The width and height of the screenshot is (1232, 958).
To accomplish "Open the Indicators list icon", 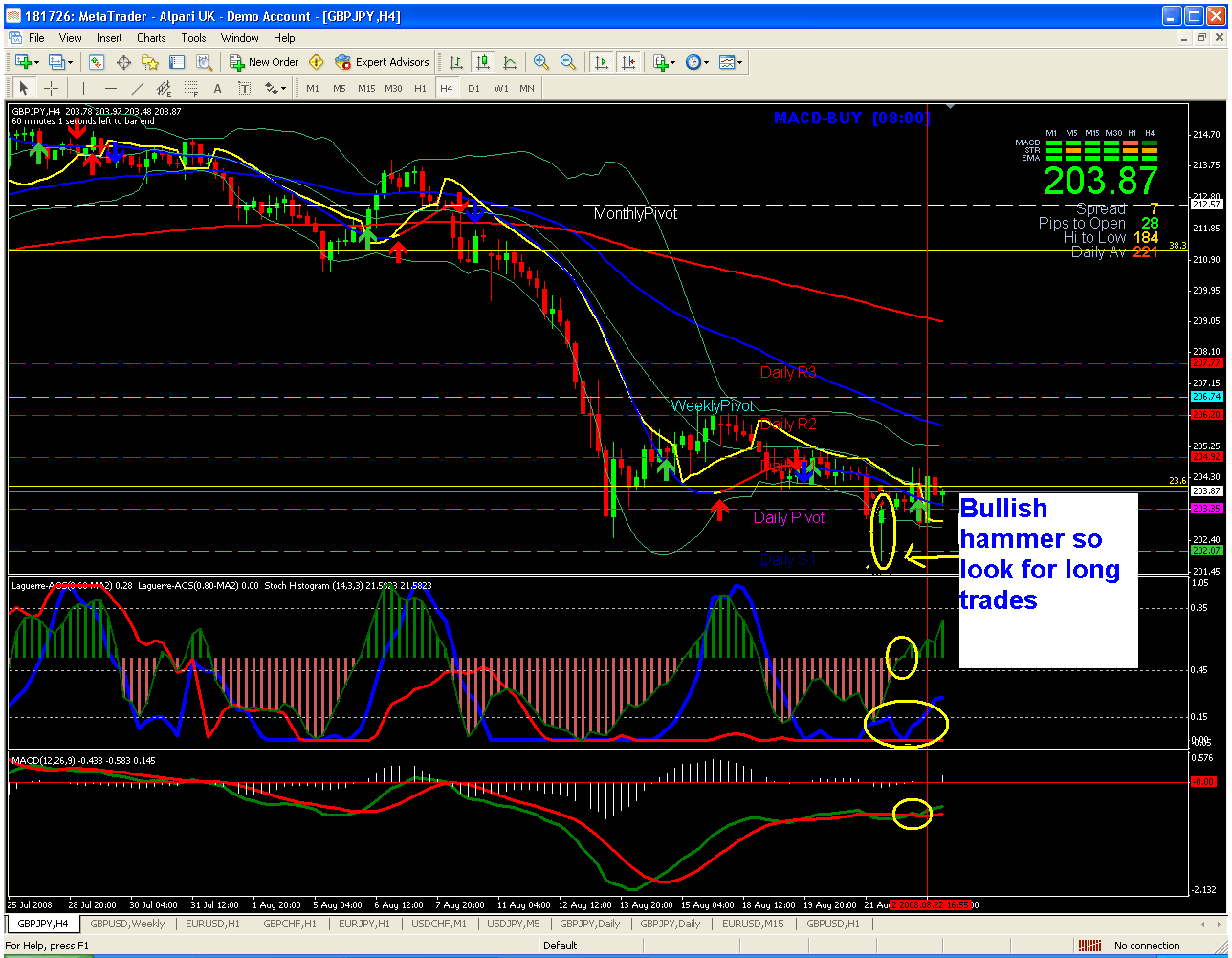I will click(x=660, y=62).
